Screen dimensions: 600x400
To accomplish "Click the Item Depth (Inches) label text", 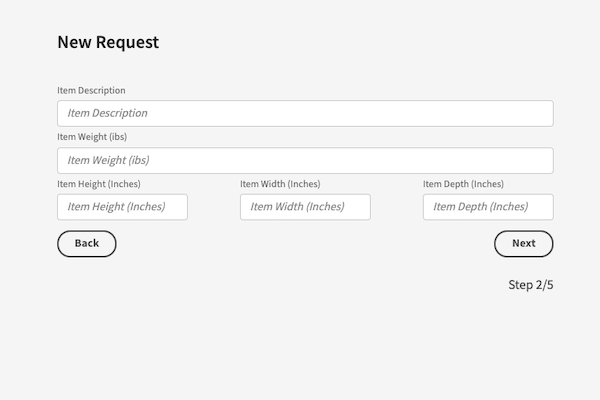I will point(463,184).
